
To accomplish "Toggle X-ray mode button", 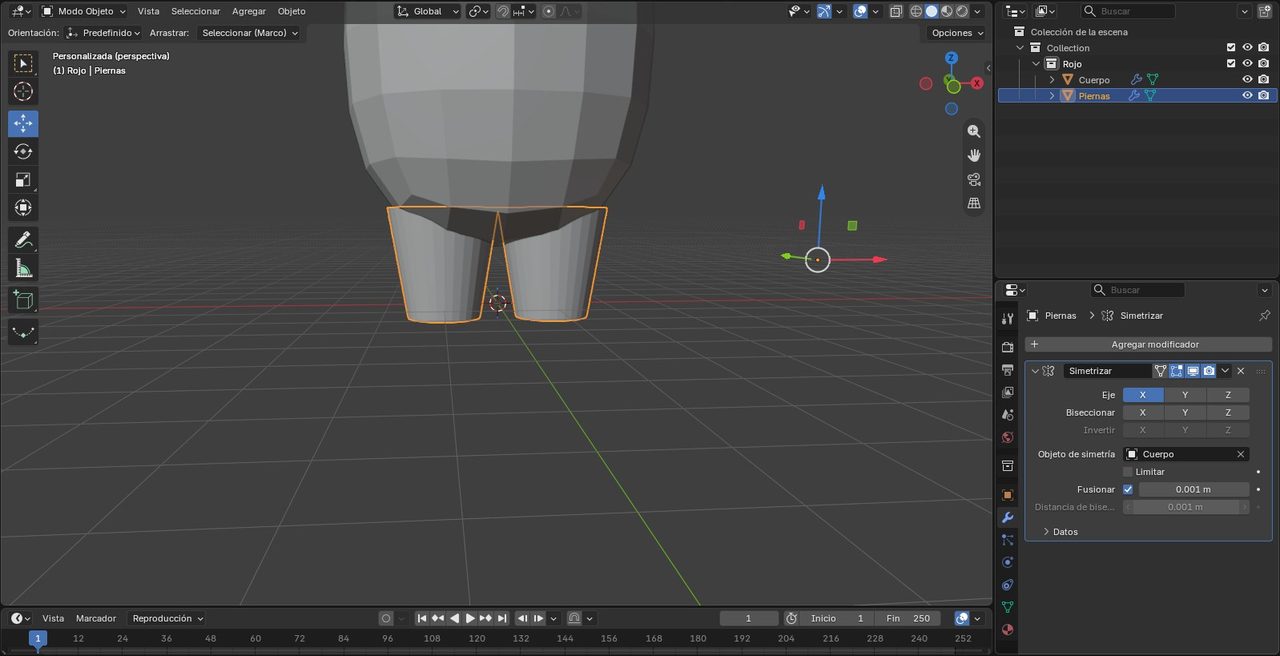I will (896, 11).
